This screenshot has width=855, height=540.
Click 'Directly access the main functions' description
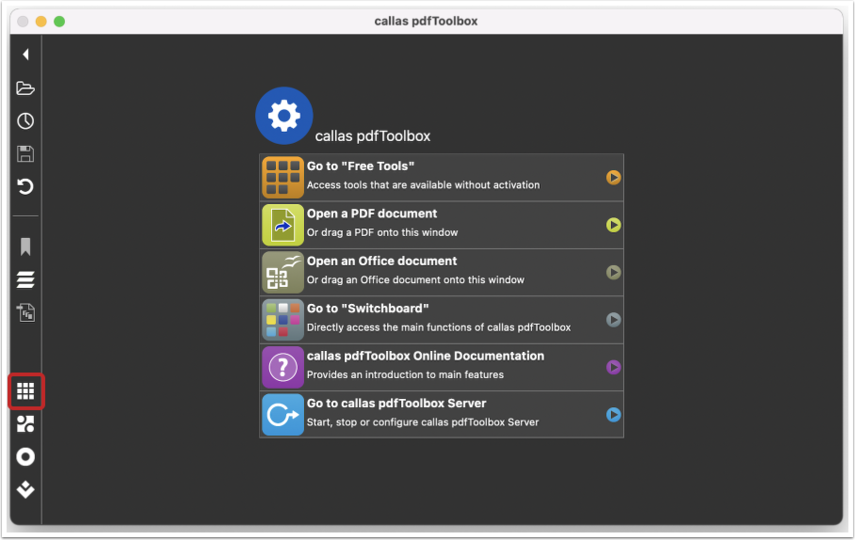click(x=438, y=327)
